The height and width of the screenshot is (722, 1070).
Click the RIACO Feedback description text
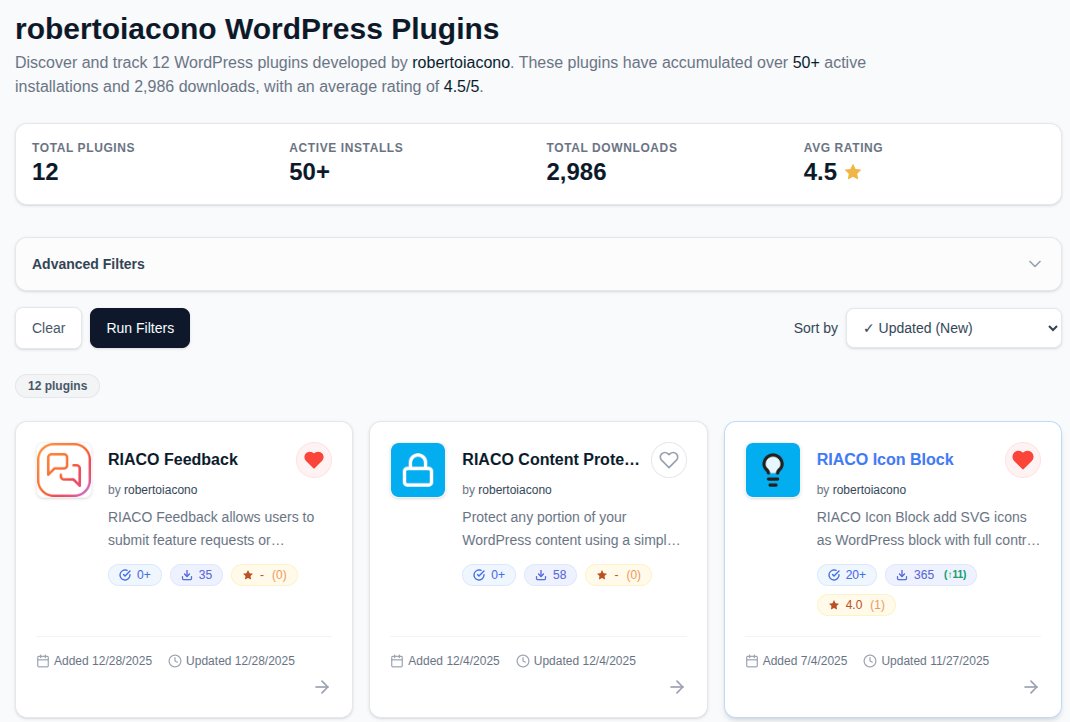pos(211,529)
